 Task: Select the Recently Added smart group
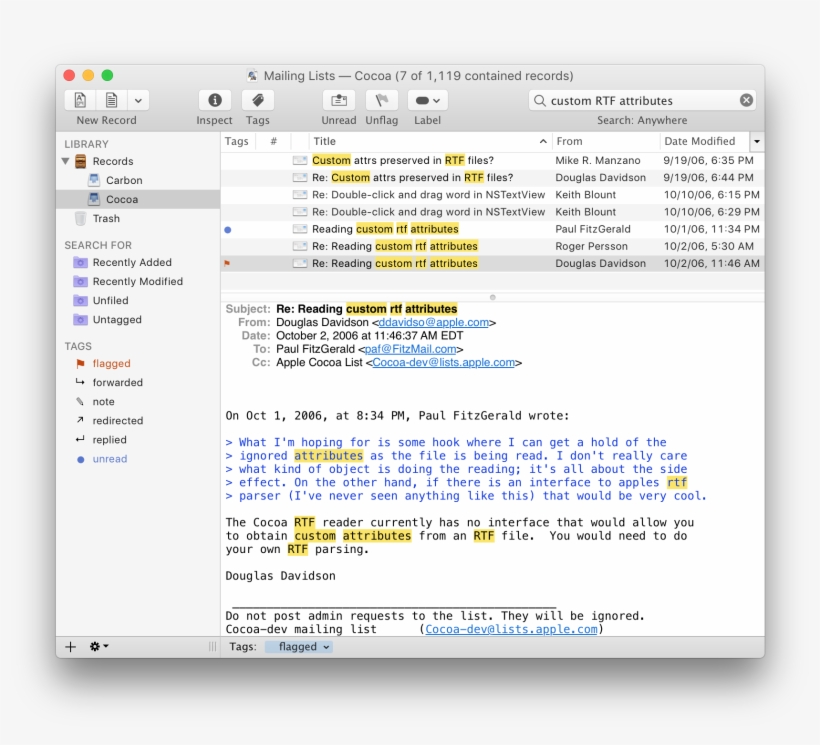pyautogui.click(x=131, y=262)
